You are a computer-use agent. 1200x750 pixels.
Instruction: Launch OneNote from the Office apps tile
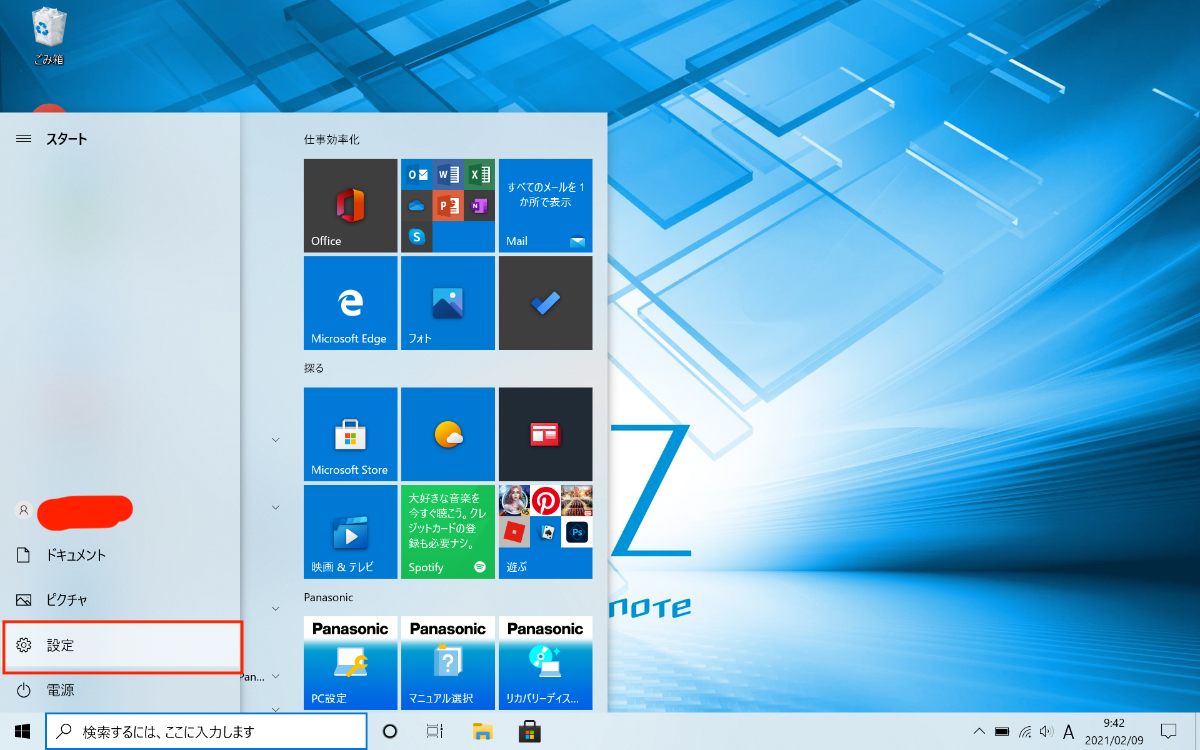tap(479, 205)
